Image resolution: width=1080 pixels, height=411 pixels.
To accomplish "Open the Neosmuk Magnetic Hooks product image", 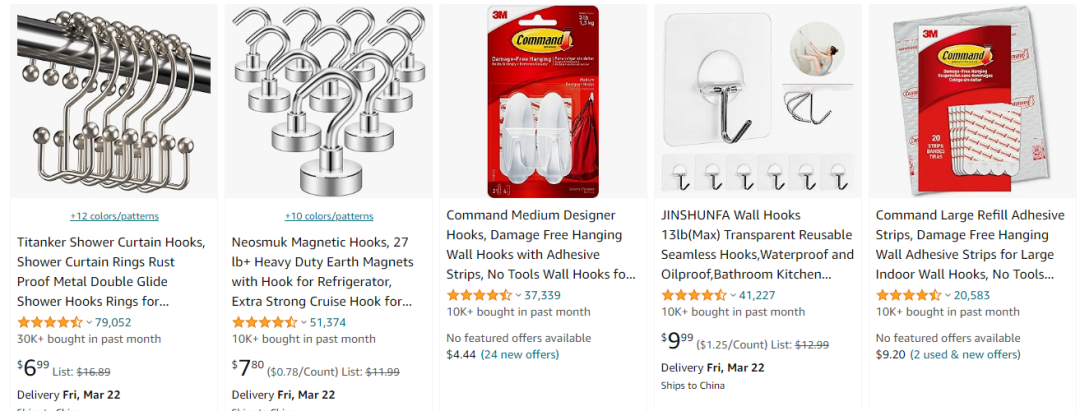I will pyautogui.click(x=329, y=101).
